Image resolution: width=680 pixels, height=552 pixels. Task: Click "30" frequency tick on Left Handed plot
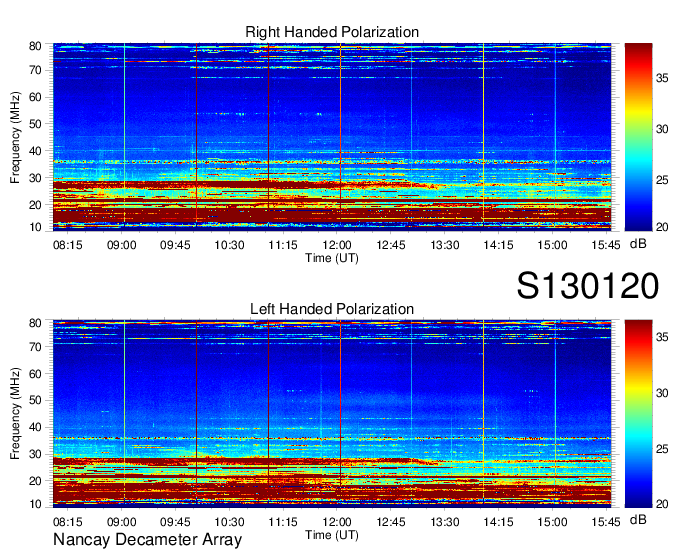tap(35, 454)
